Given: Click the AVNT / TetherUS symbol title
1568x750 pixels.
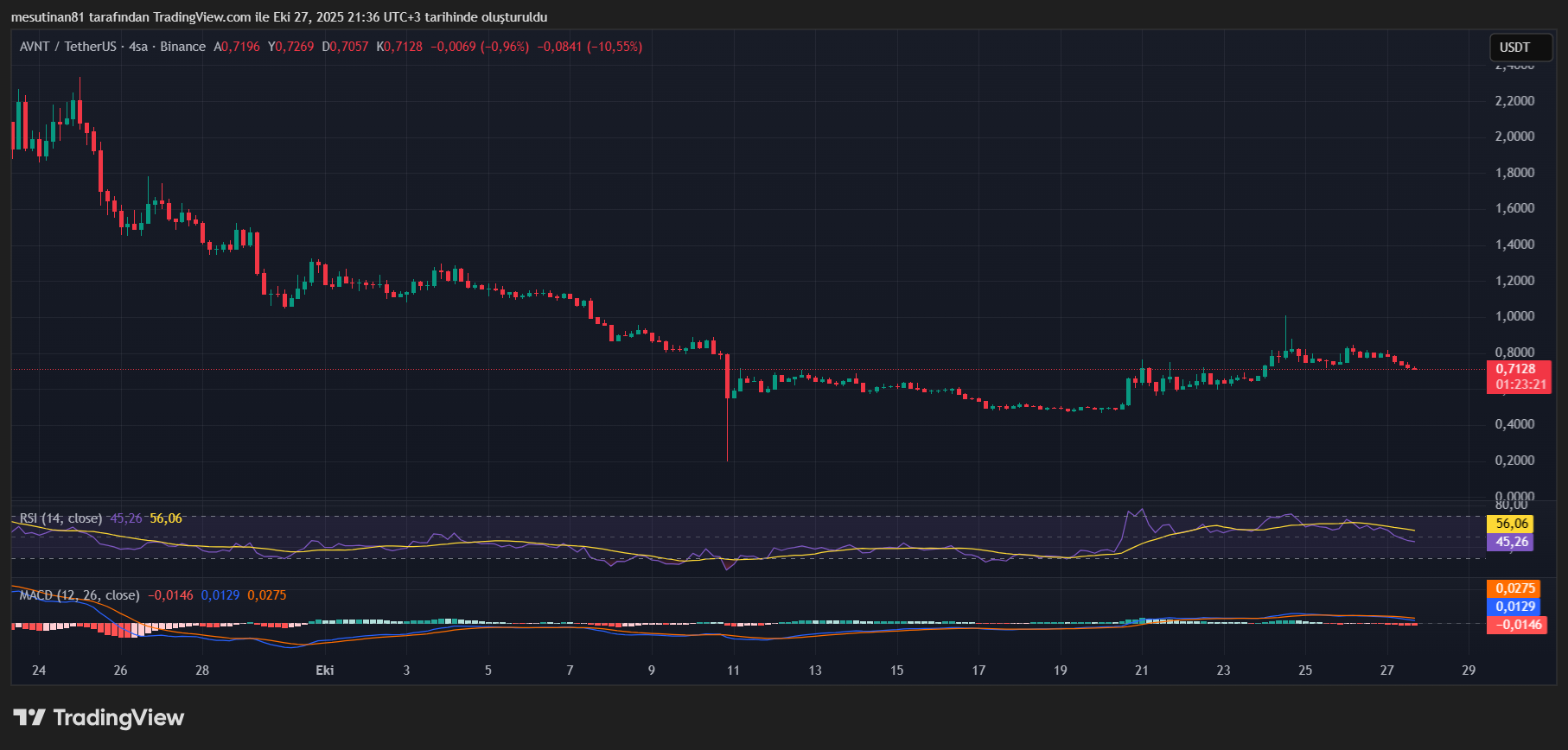Looking at the screenshot, I should pos(67,47).
